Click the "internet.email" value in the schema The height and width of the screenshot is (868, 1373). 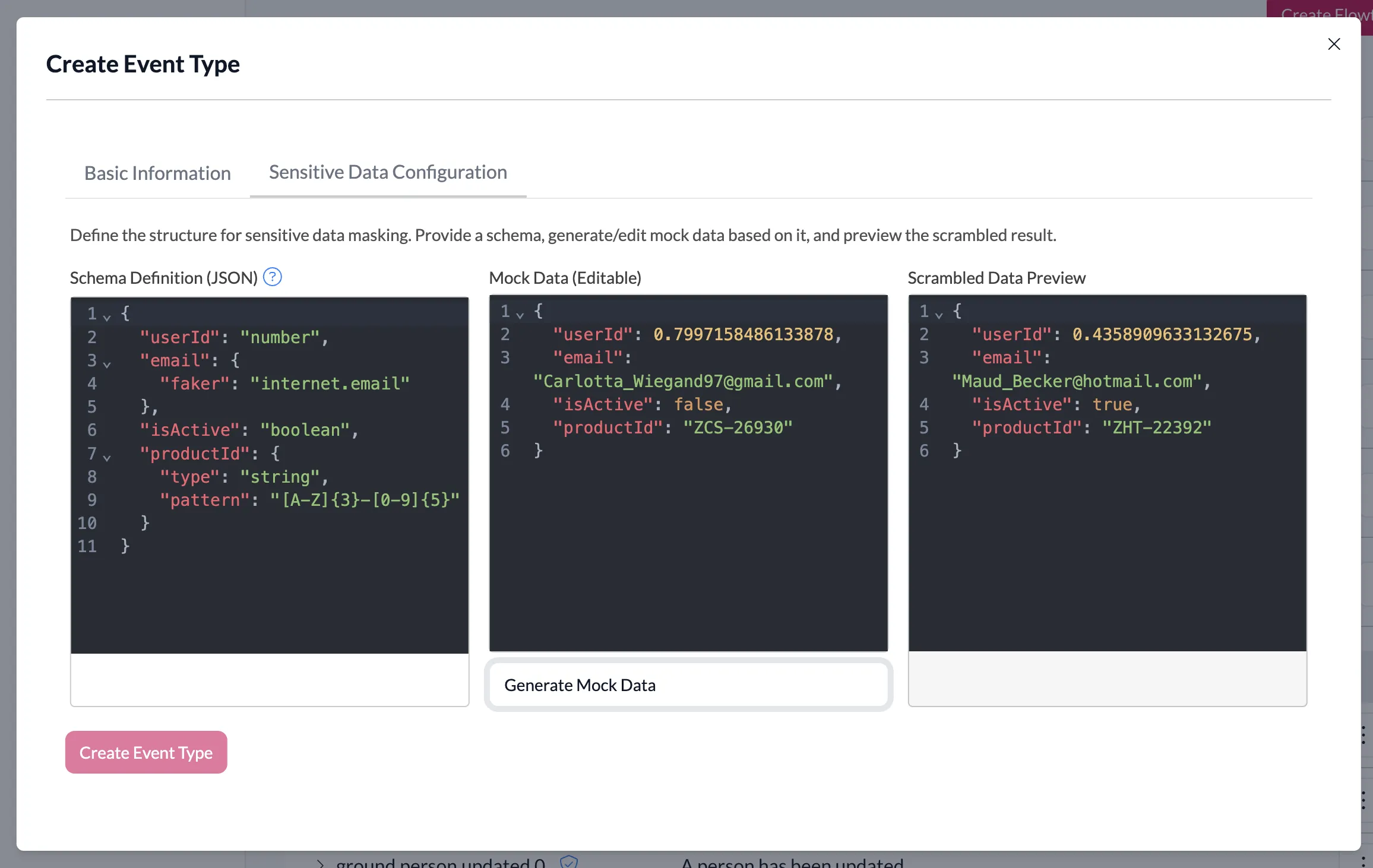pyautogui.click(x=330, y=384)
